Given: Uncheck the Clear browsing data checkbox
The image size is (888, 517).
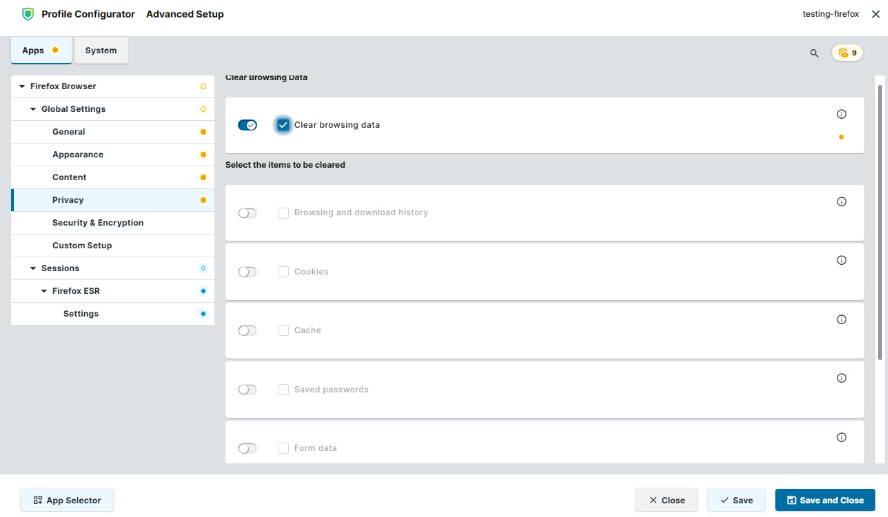Looking at the screenshot, I should point(283,125).
